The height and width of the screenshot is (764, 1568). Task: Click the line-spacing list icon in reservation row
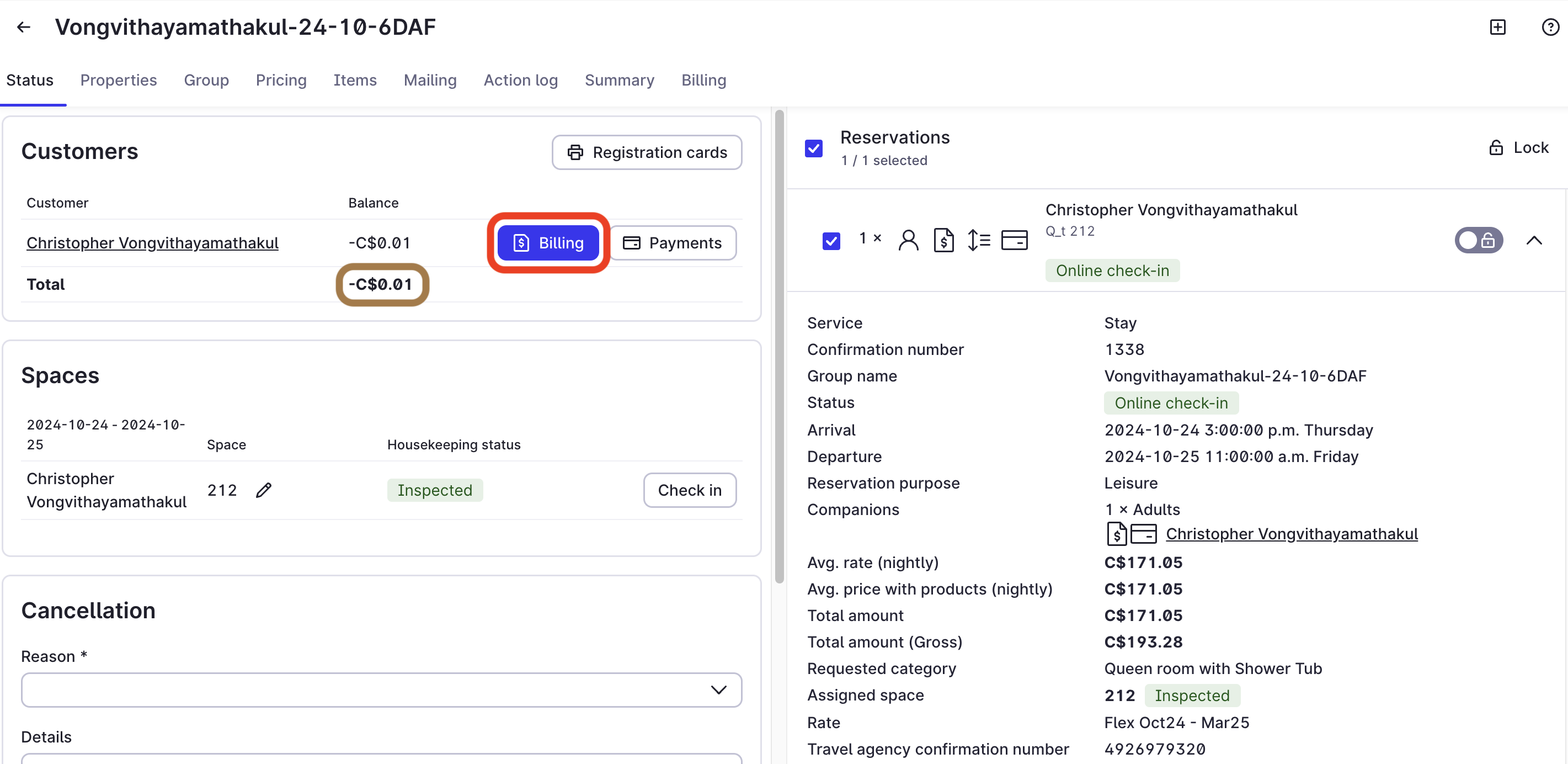point(979,240)
